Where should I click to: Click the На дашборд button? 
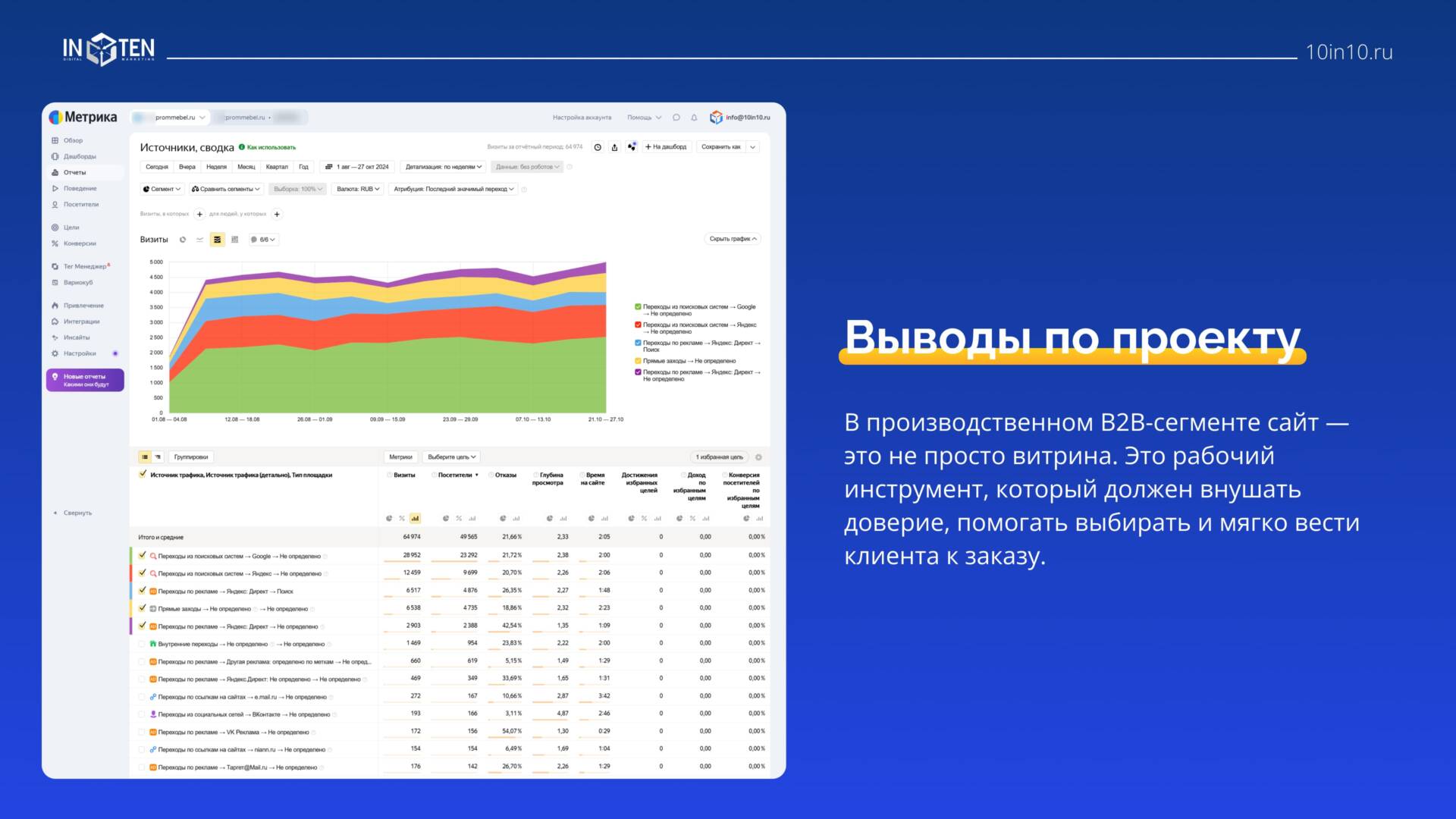(666, 147)
